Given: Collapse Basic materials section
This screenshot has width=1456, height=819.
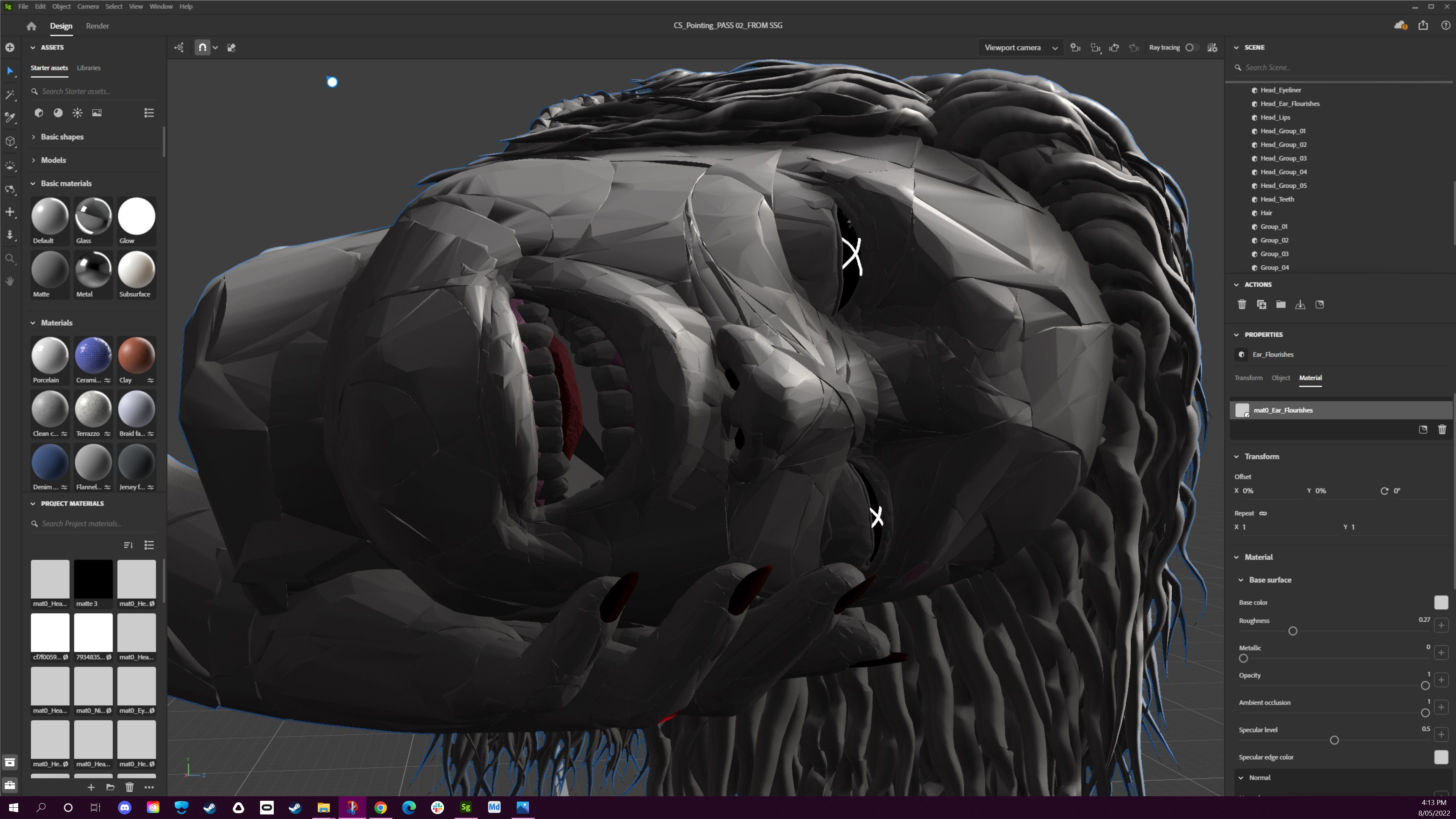Looking at the screenshot, I should pyautogui.click(x=33, y=184).
